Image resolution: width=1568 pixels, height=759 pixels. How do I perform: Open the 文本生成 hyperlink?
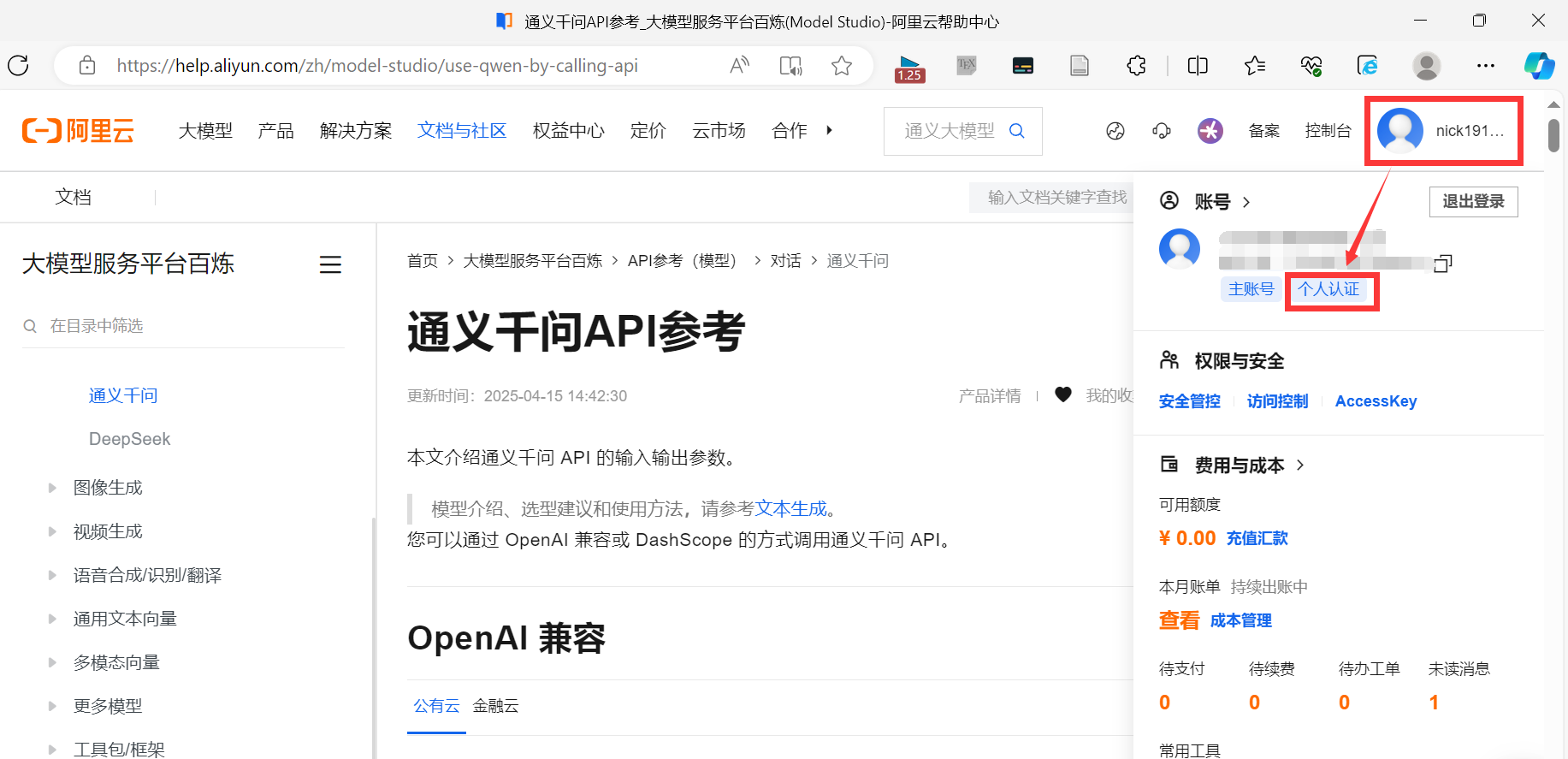[x=790, y=509]
